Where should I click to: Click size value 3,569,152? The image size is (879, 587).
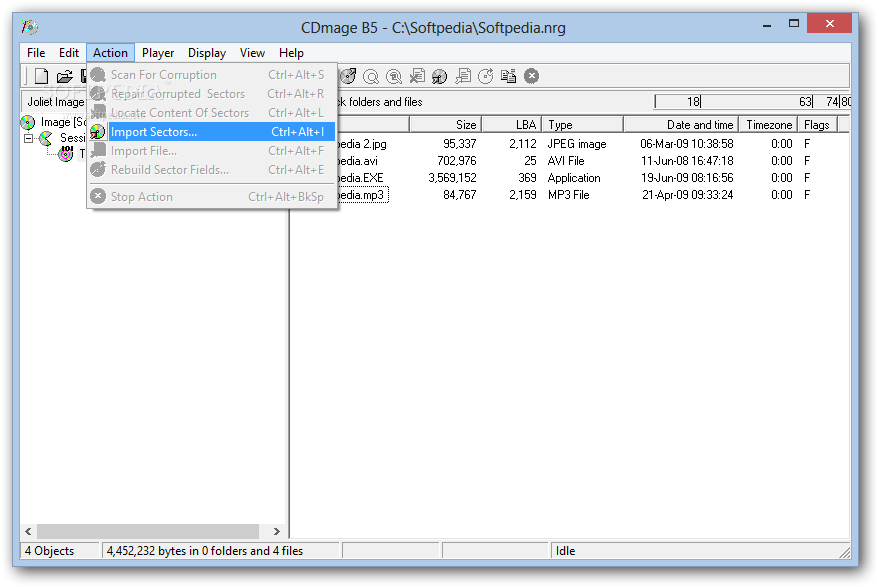tap(452, 178)
